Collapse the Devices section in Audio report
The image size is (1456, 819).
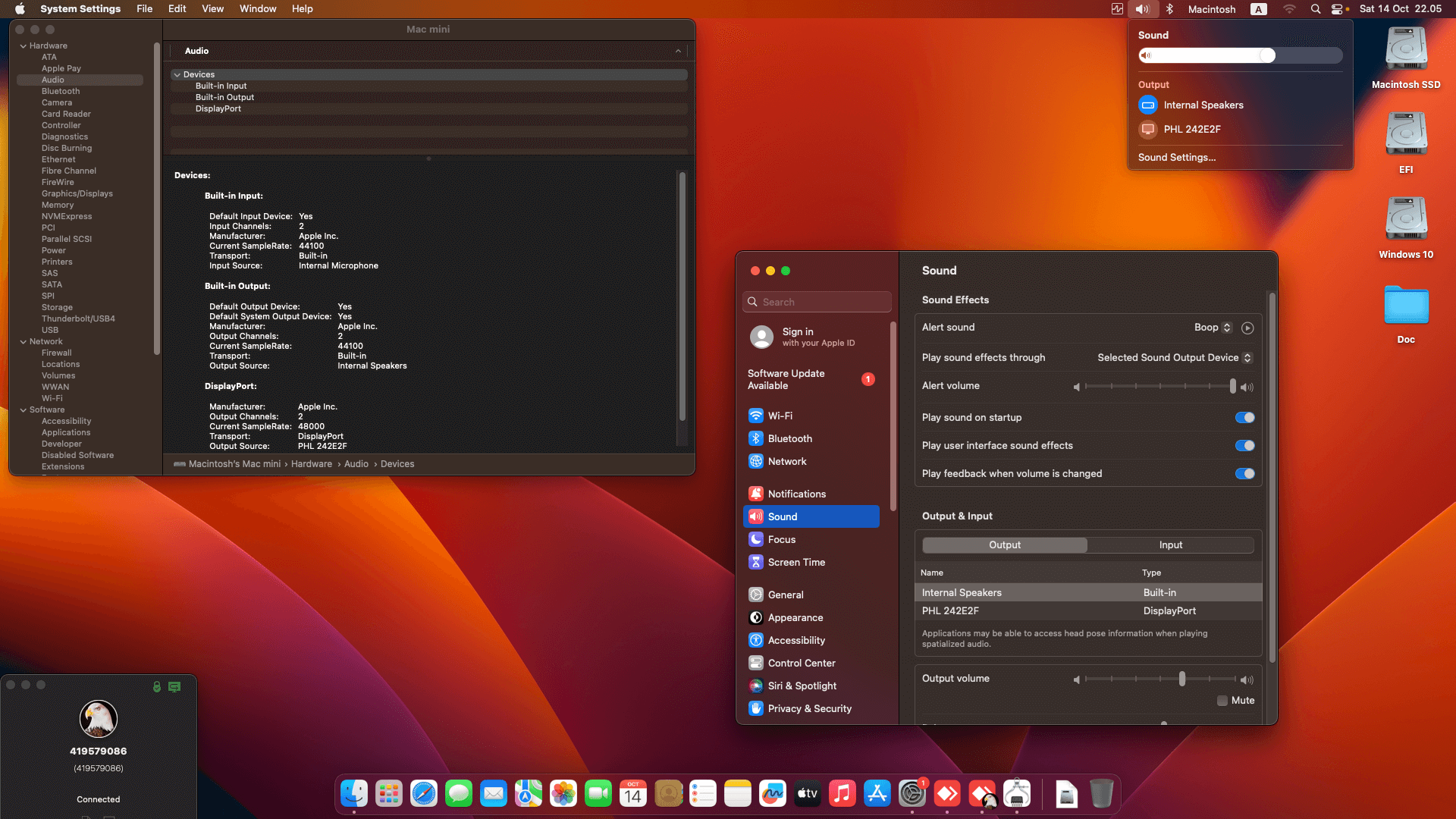(x=177, y=74)
